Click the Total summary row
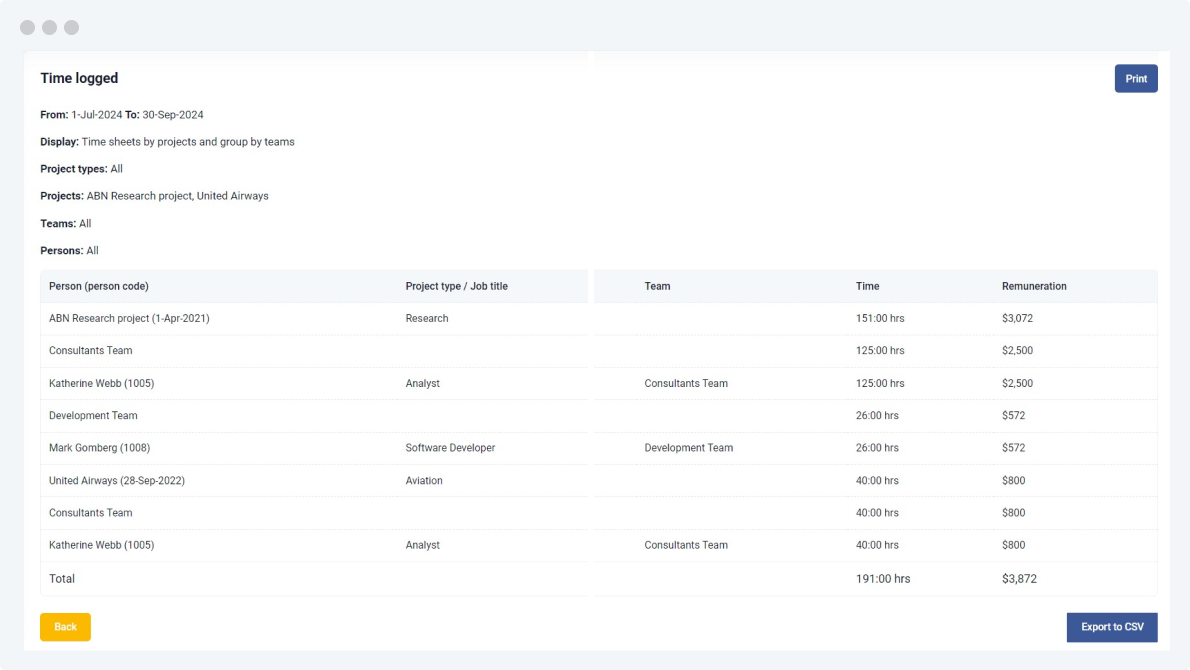This screenshot has width=1190, height=670. (62, 578)
